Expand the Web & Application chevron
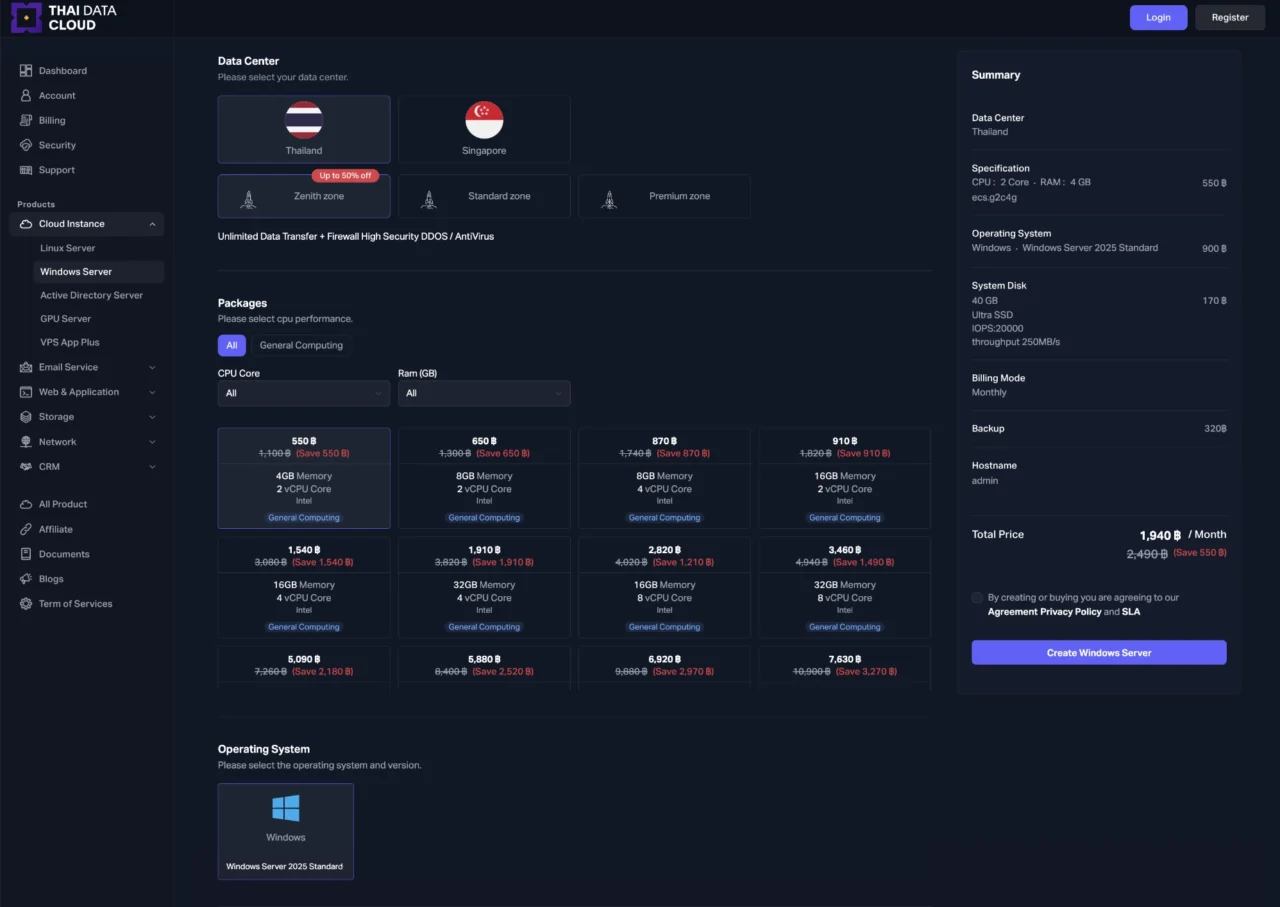Screen dimensions: 1280x907 coord(152,392)
